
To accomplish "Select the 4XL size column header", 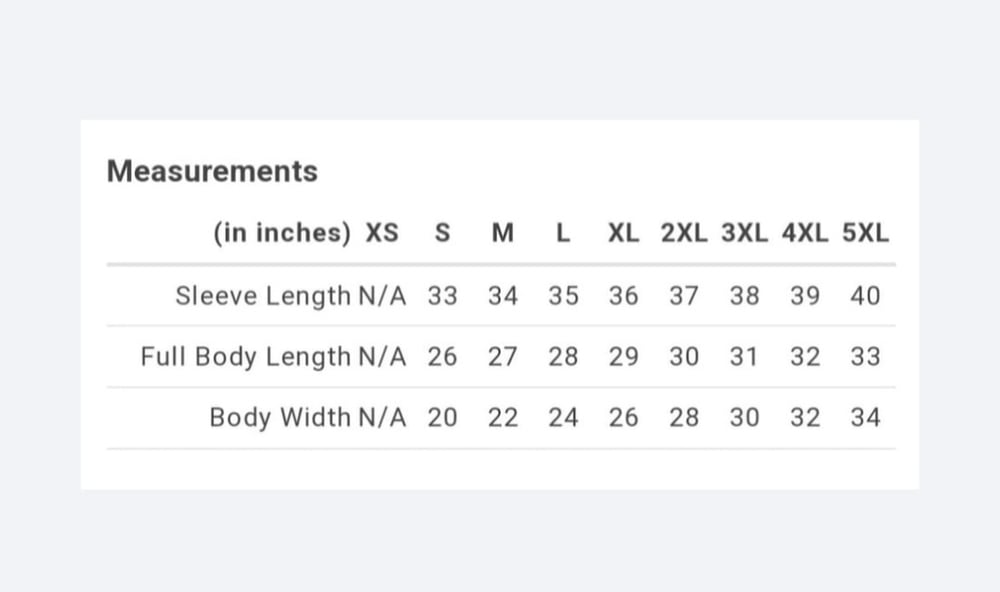I will tap(805, 233).
